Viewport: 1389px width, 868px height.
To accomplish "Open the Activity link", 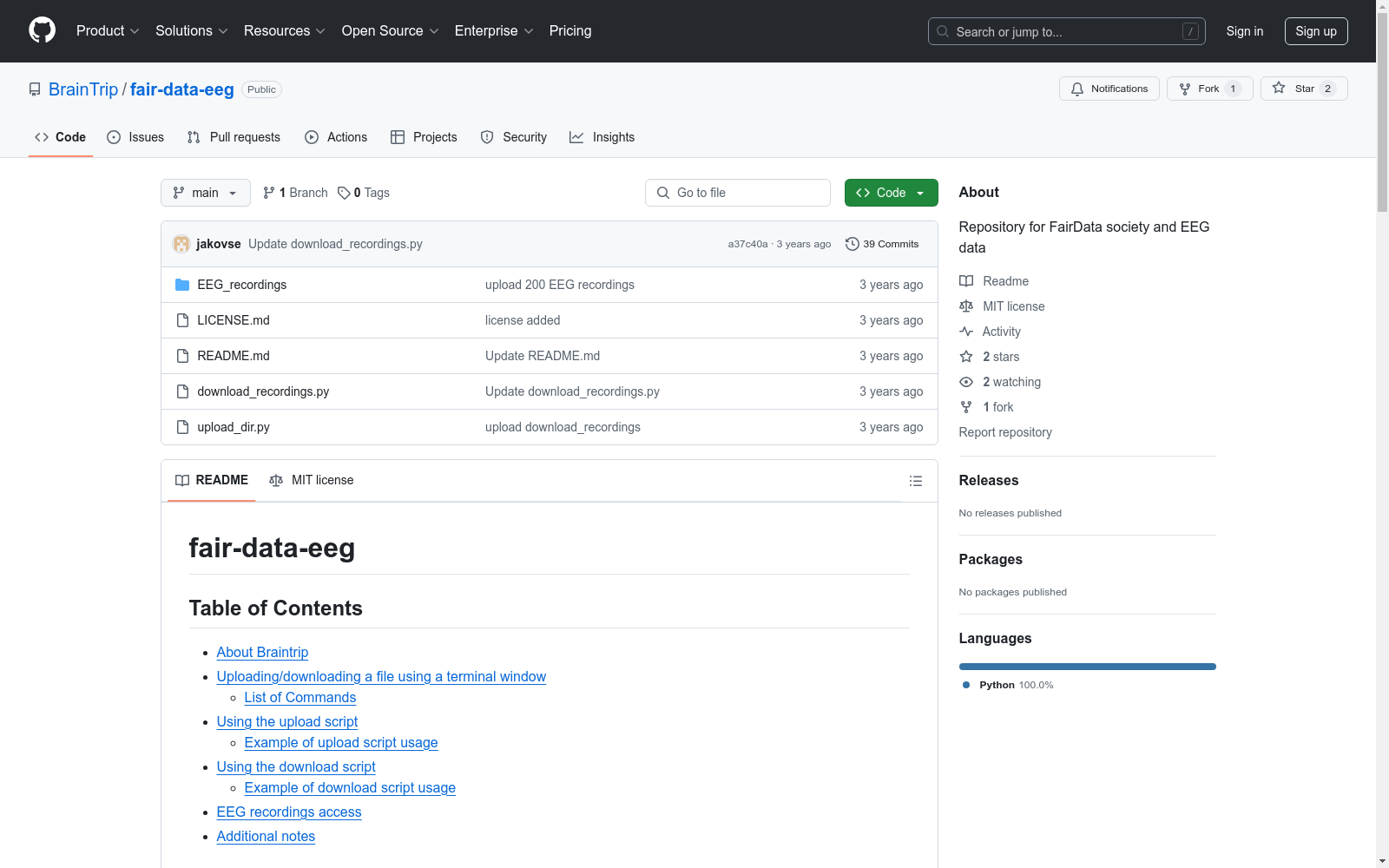I will tap(990, 332).
